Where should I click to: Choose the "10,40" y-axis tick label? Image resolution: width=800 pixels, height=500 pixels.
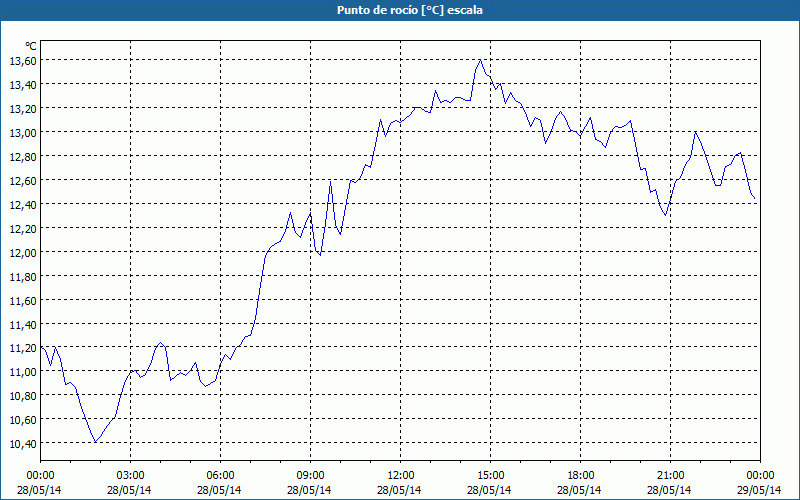pyautogui.click(x=23, y=443)
